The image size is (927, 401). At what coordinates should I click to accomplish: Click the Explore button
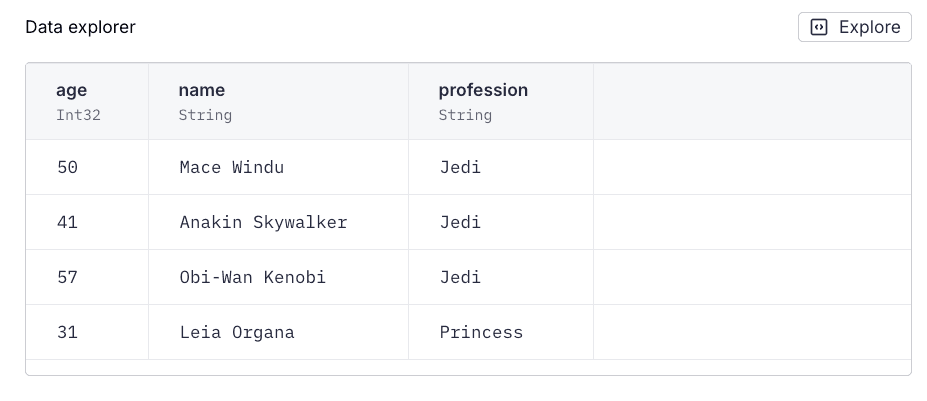coord(855,27)
